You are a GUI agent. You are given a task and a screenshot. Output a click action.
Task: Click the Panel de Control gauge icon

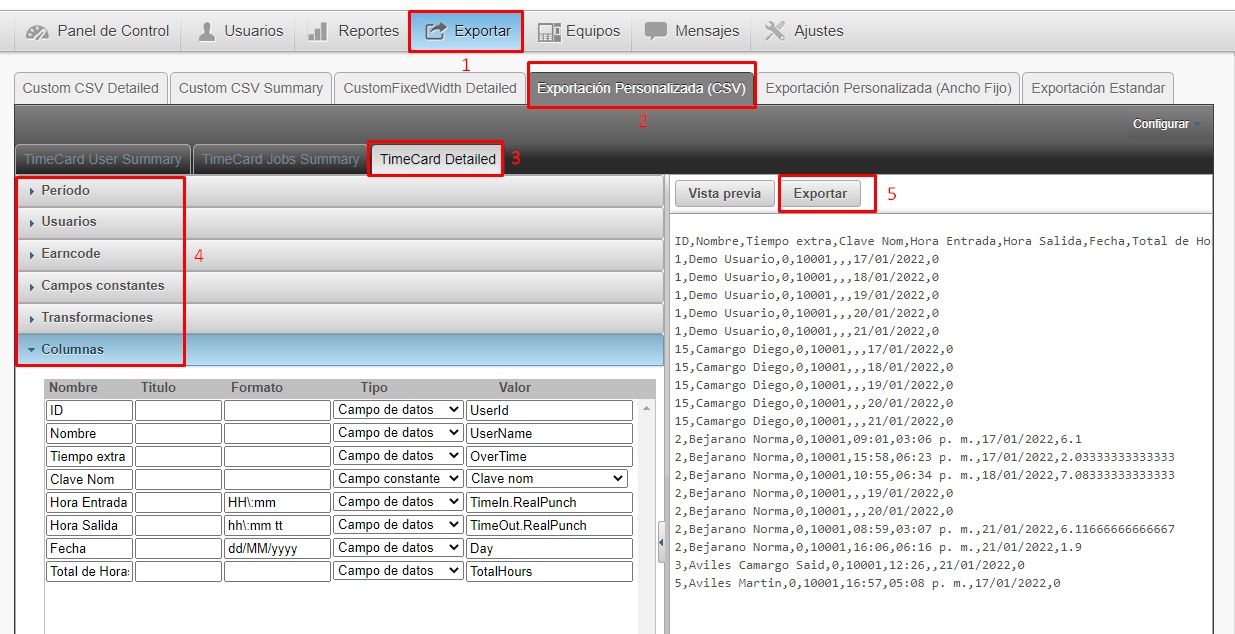tap(37, 32)
